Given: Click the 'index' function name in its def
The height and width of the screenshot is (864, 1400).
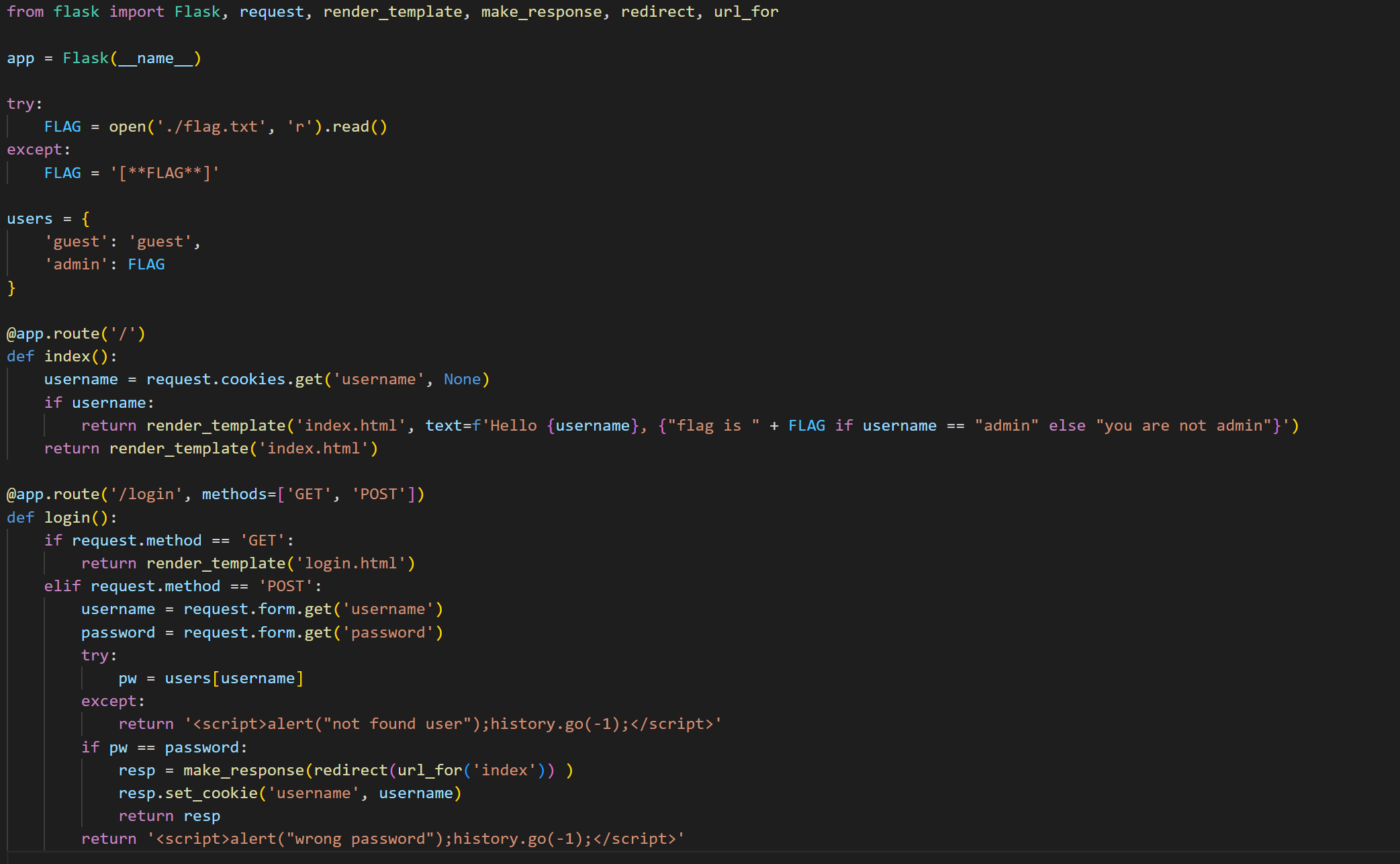Looking at the screenshot, I should [67, 357].
